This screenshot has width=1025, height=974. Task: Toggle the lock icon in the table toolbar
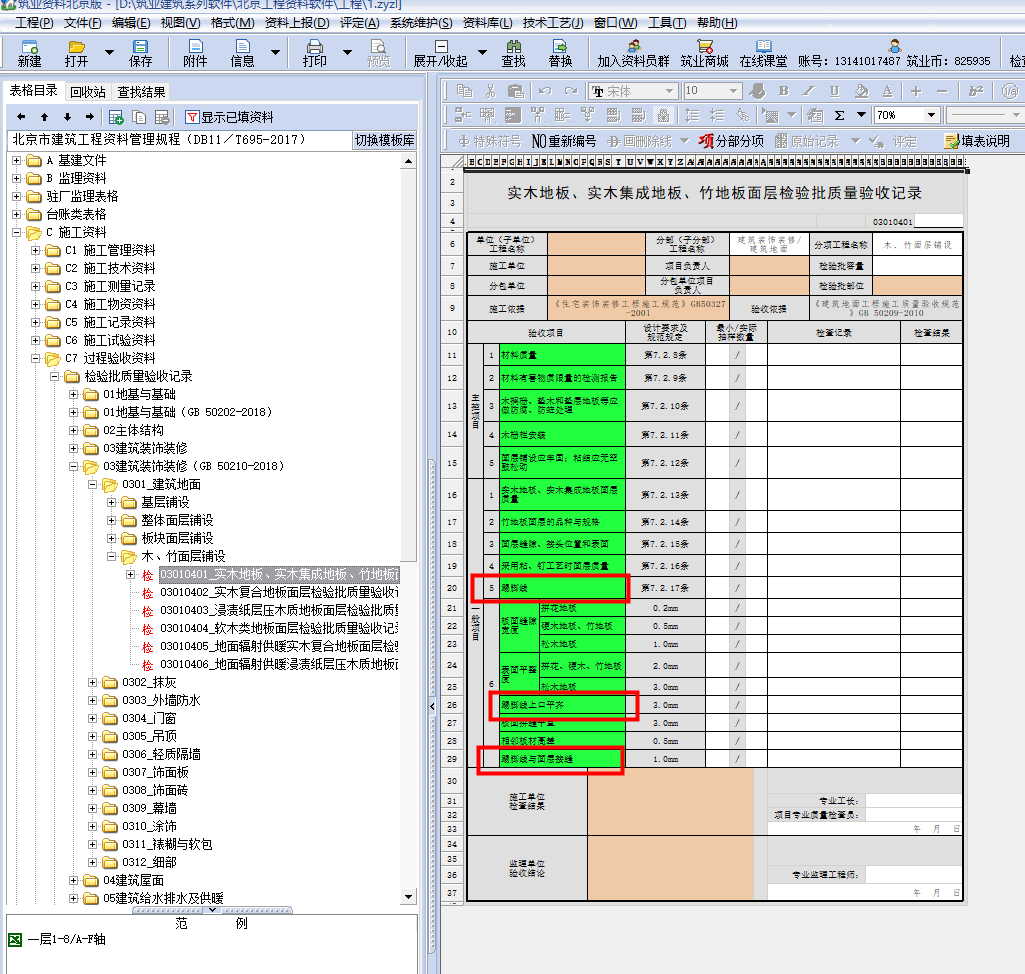664,116
